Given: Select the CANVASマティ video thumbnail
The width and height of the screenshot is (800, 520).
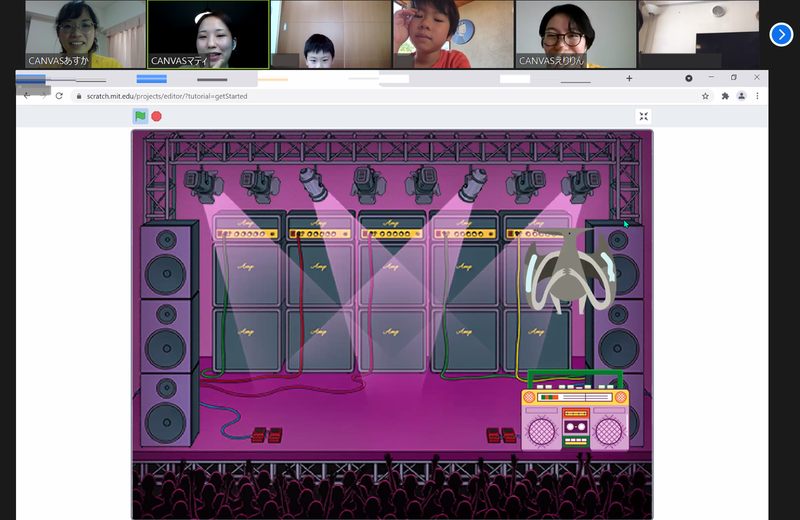Looking at the screenshot, I should (208, 34).
